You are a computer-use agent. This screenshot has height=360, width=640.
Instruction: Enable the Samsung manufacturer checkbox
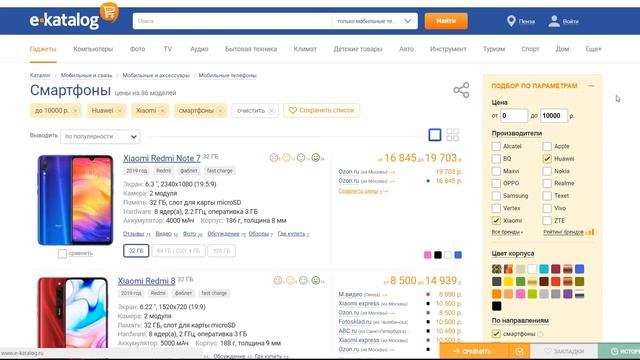pos(496,196)
